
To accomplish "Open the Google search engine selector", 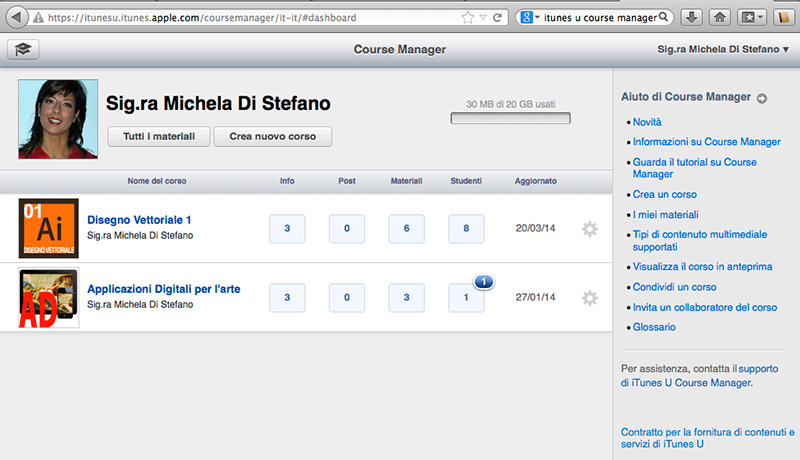I will (x=530, y=18).
